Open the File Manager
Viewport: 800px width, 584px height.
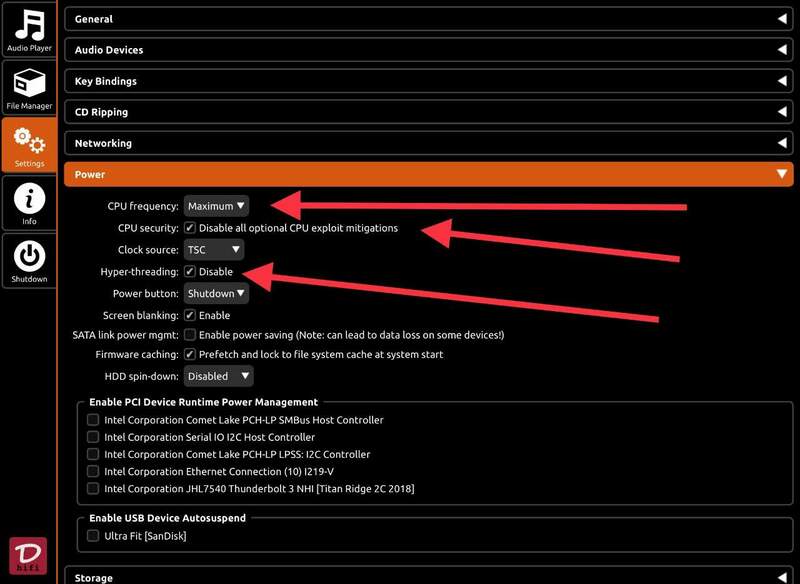29,88
